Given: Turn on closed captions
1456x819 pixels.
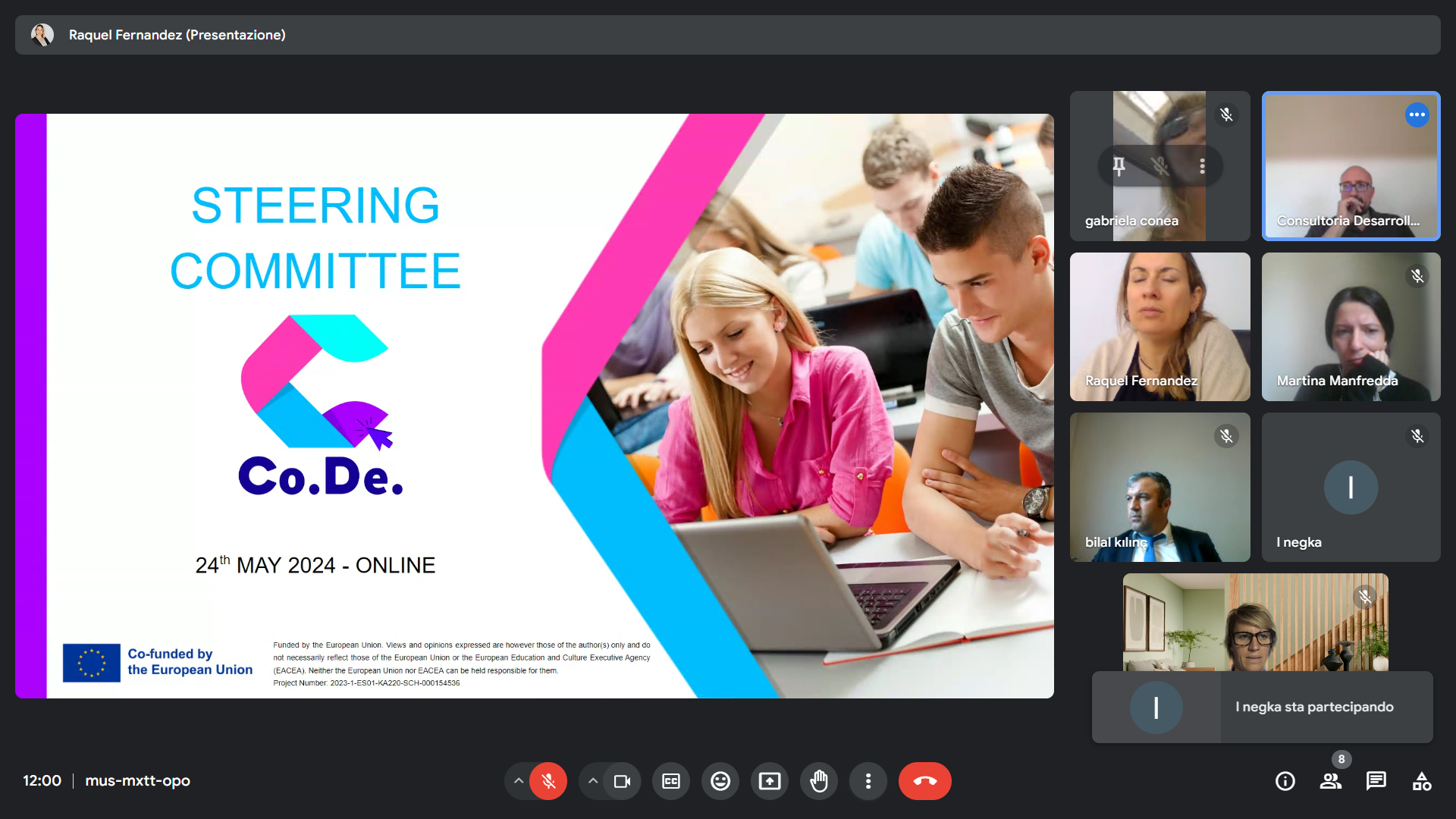Looking at the screenshot, I should [671, 781].
